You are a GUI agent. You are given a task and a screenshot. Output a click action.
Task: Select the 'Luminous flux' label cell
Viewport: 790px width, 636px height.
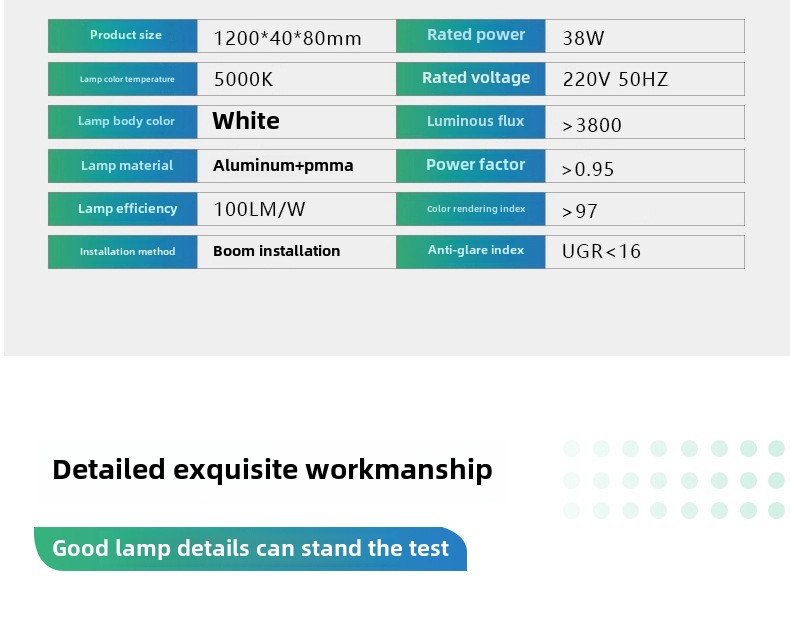pos(471,122)
